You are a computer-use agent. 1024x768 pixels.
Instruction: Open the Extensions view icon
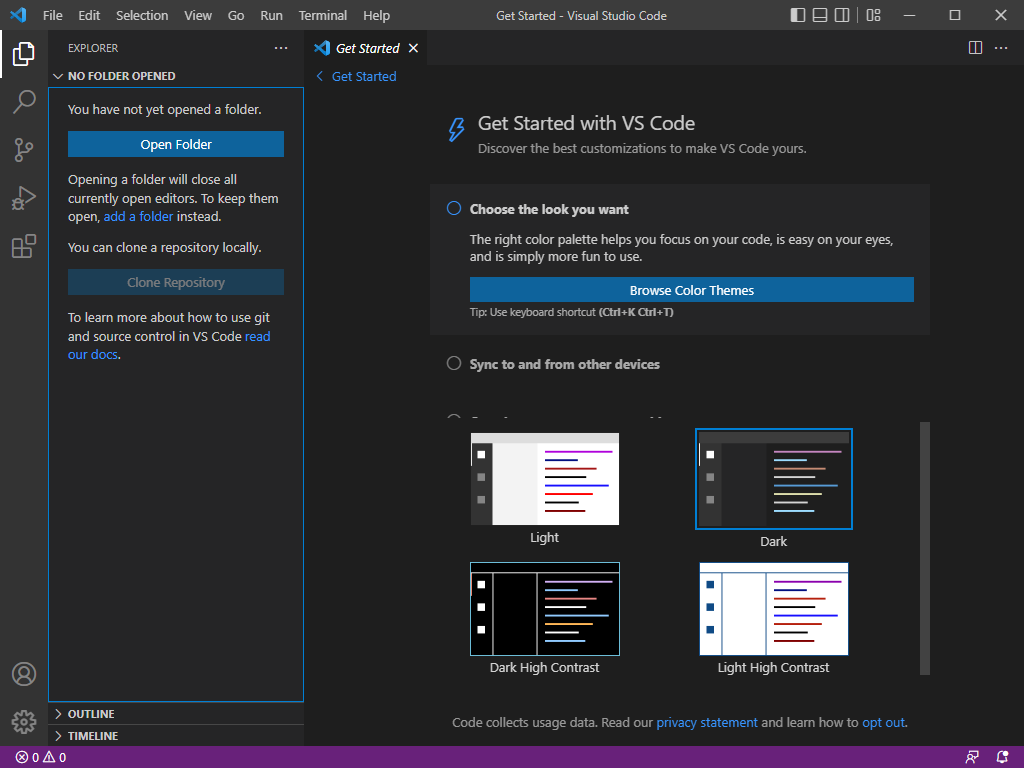(x=24, y=246)
